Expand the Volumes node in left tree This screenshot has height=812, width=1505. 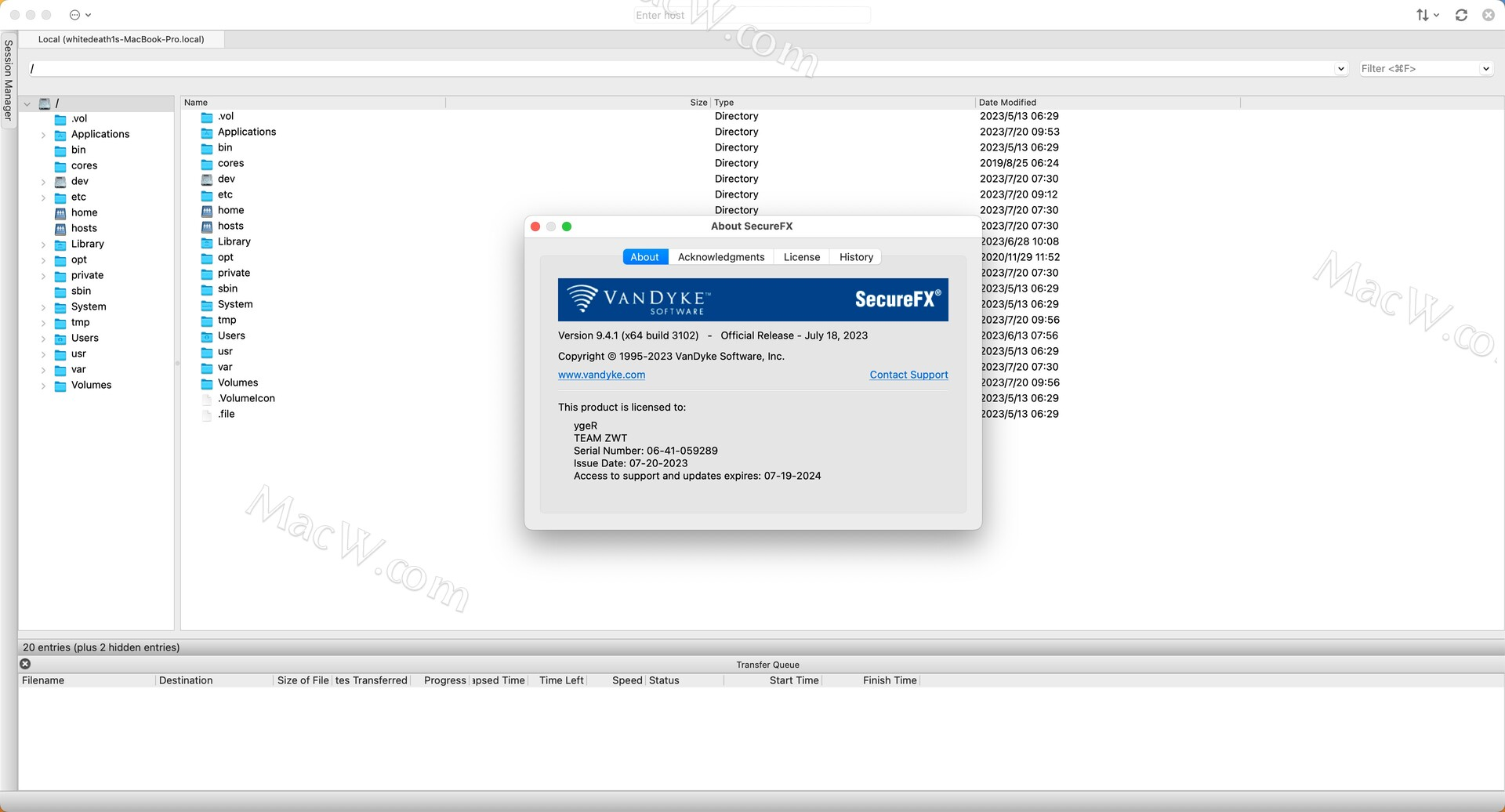coord(43,386)
